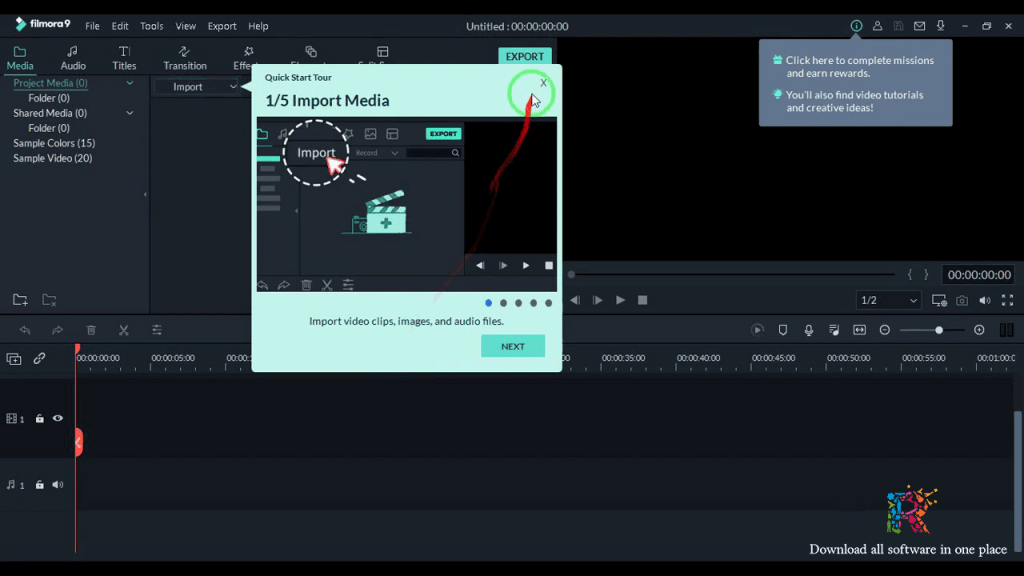This screenshot has width=1024, height=576.
Task: Click the split scissors icon
Action: (123, 330)
